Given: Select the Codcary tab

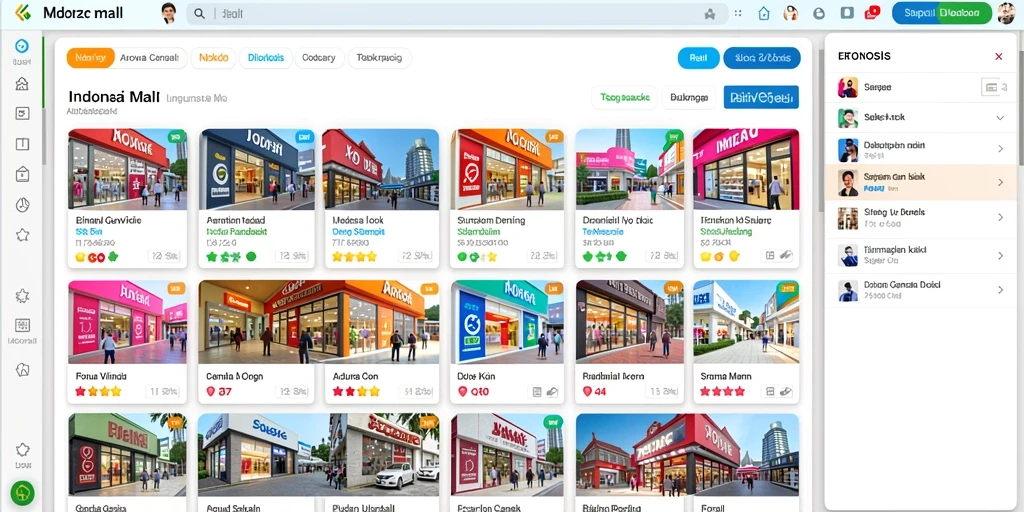Looking at the screenshot, I should point(319,58).
